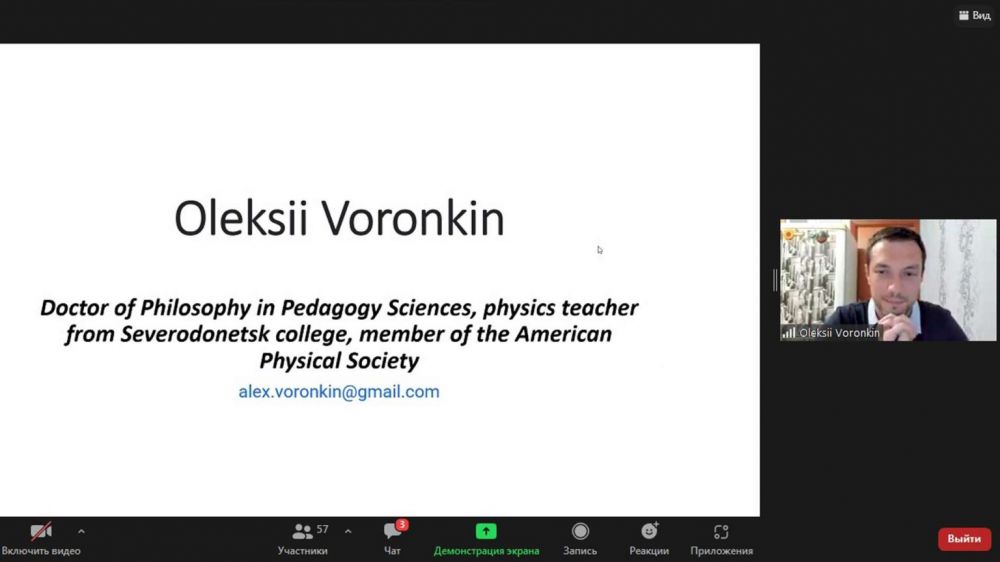This screenshot has width=1000, height=562.
Task: Open the Приложения apps panel
Action: click(x=721, y=538)
